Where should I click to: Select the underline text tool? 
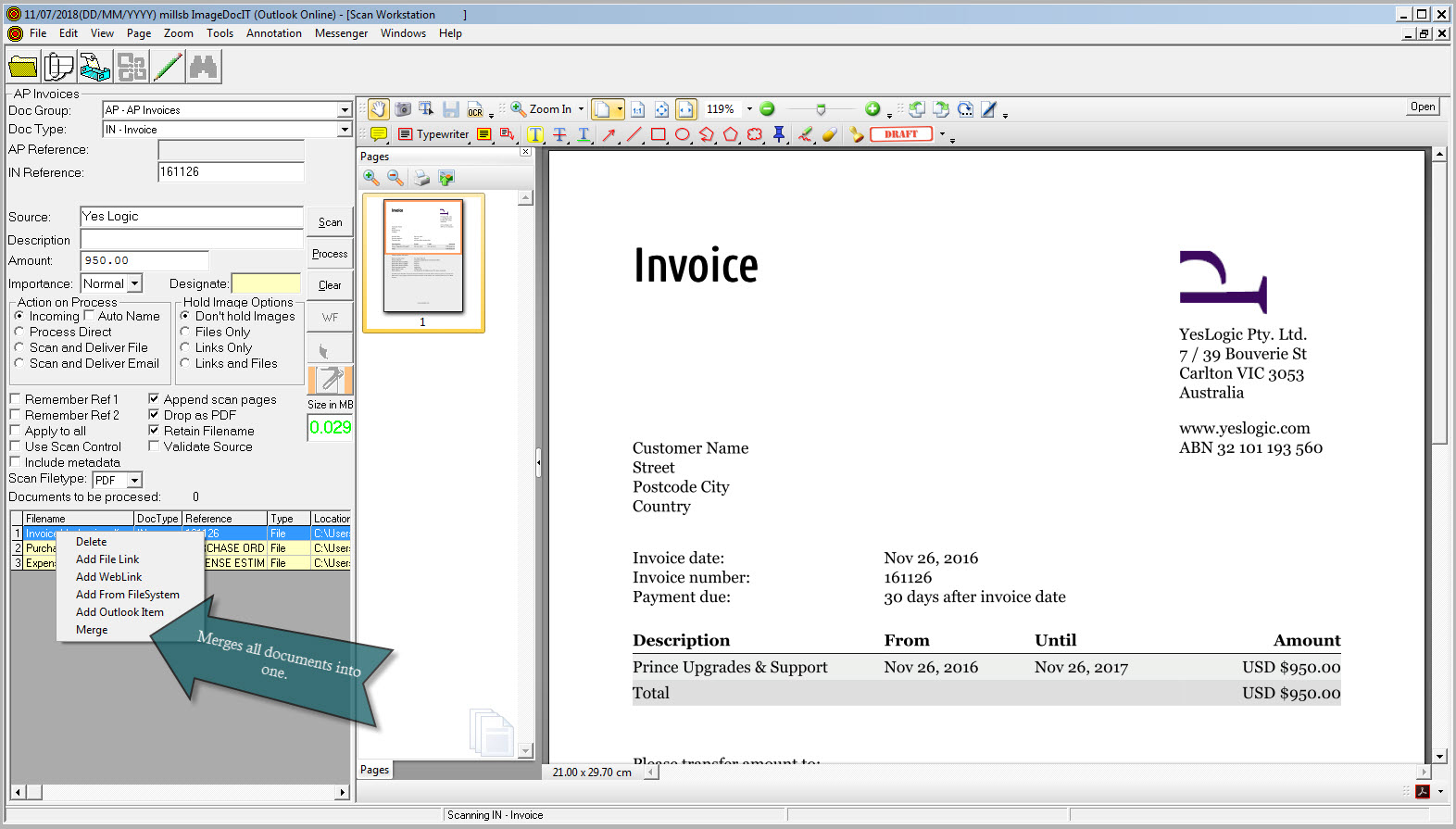[x=584, y=134]
